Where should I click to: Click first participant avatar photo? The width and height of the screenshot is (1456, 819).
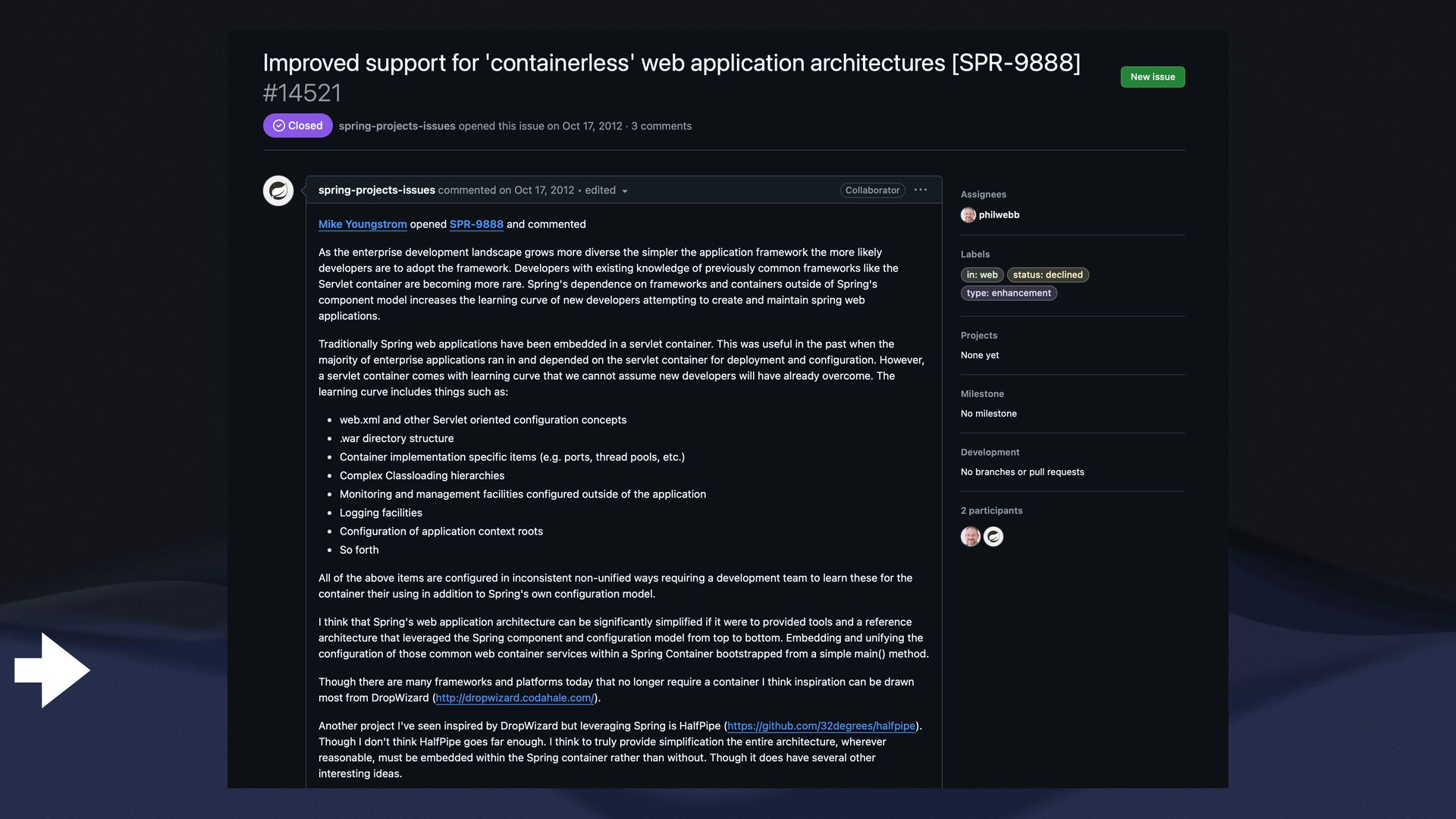(x=970, y=537)
